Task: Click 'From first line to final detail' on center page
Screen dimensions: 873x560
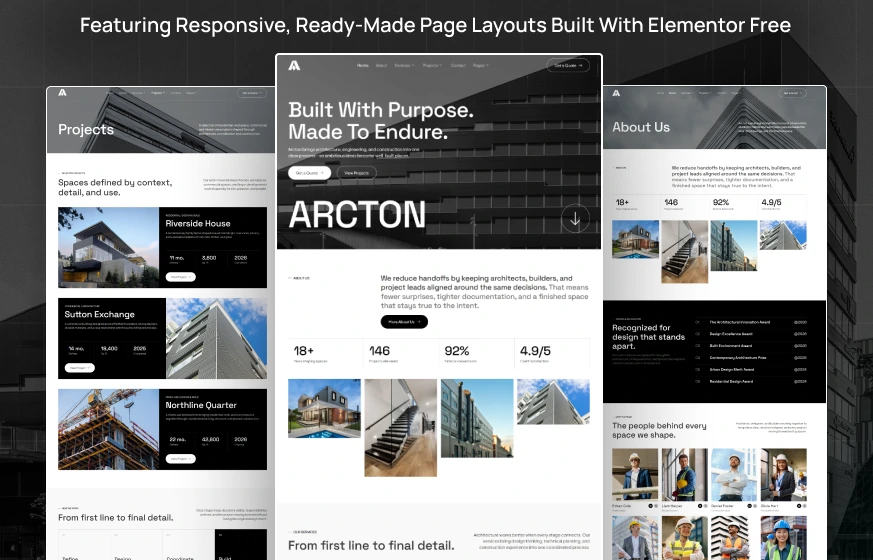Action: tap(371, 546)
